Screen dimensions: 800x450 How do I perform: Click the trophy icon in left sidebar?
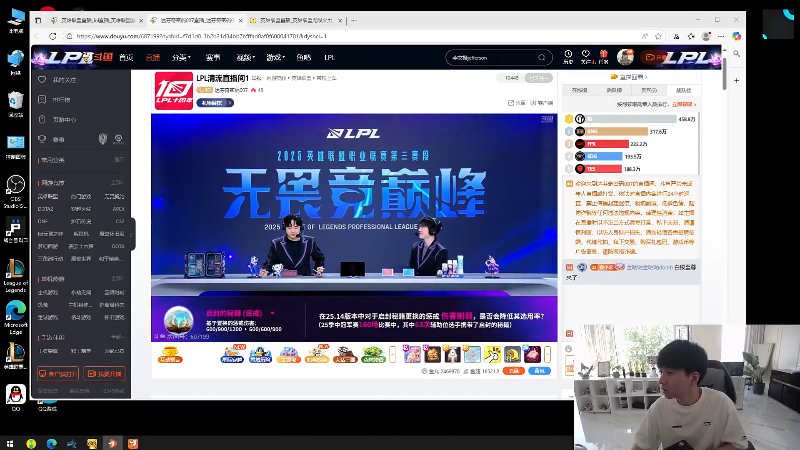pyautogui.click(x=42, y=139)
